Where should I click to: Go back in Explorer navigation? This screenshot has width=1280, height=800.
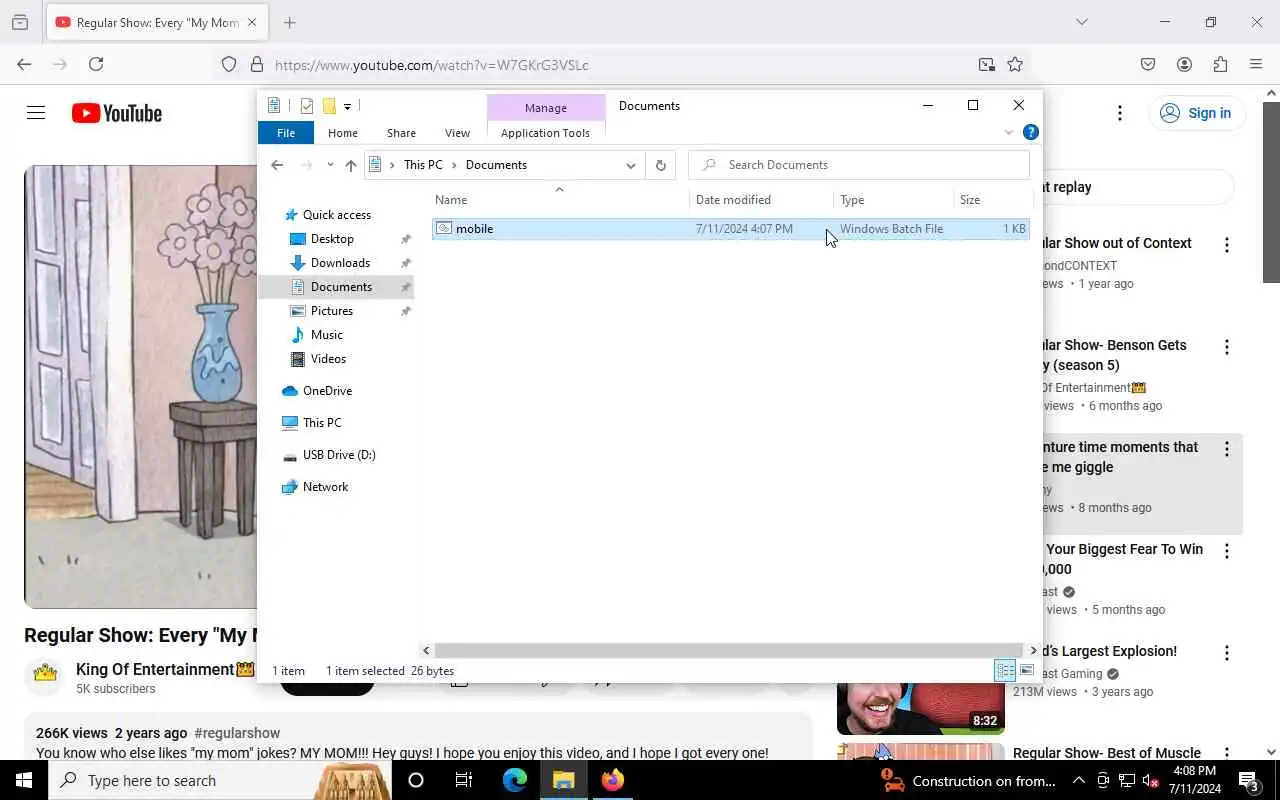pos(277,165)
